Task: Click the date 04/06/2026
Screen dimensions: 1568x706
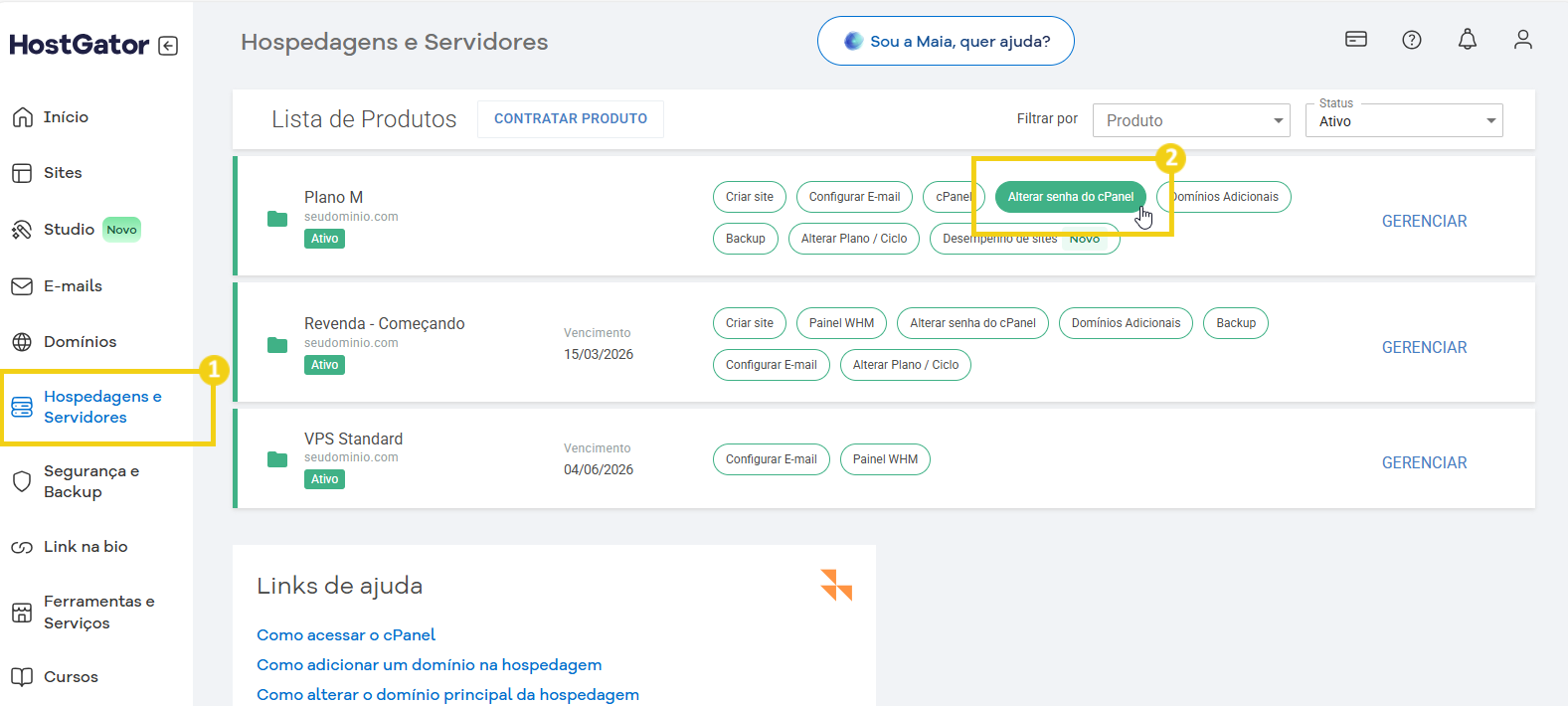Action: click(599, 469)
